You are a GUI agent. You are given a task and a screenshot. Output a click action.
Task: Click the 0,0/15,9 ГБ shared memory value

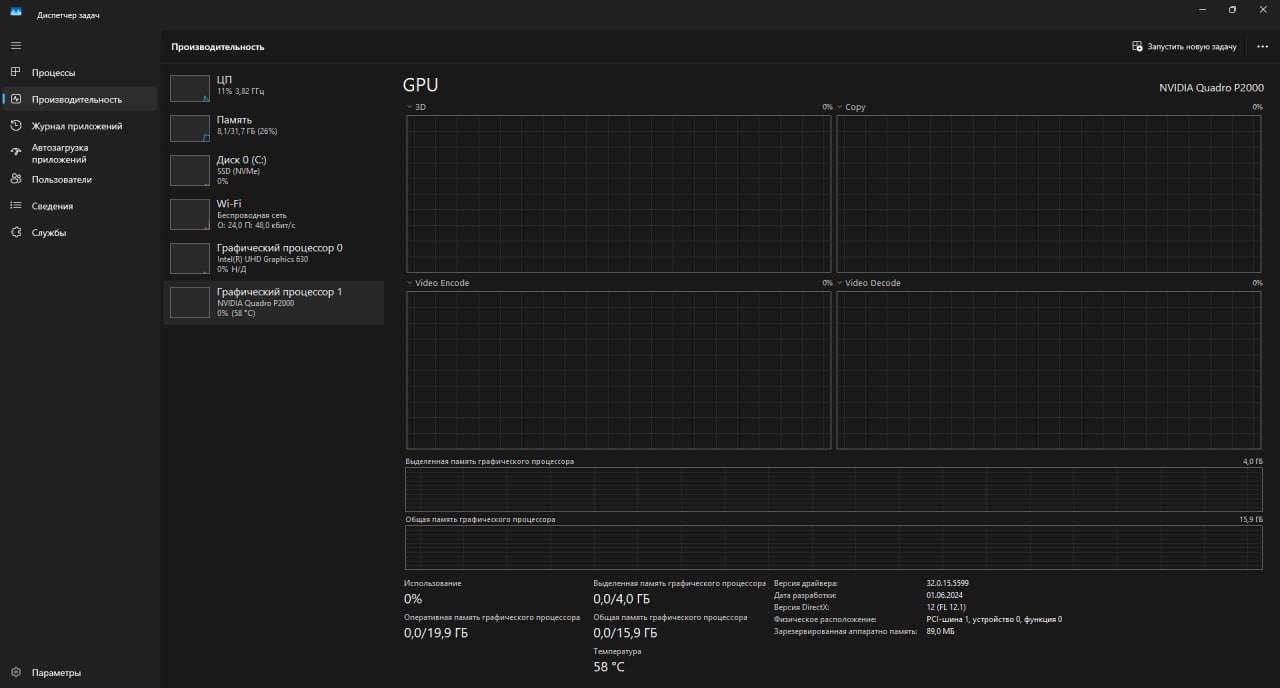625,633
